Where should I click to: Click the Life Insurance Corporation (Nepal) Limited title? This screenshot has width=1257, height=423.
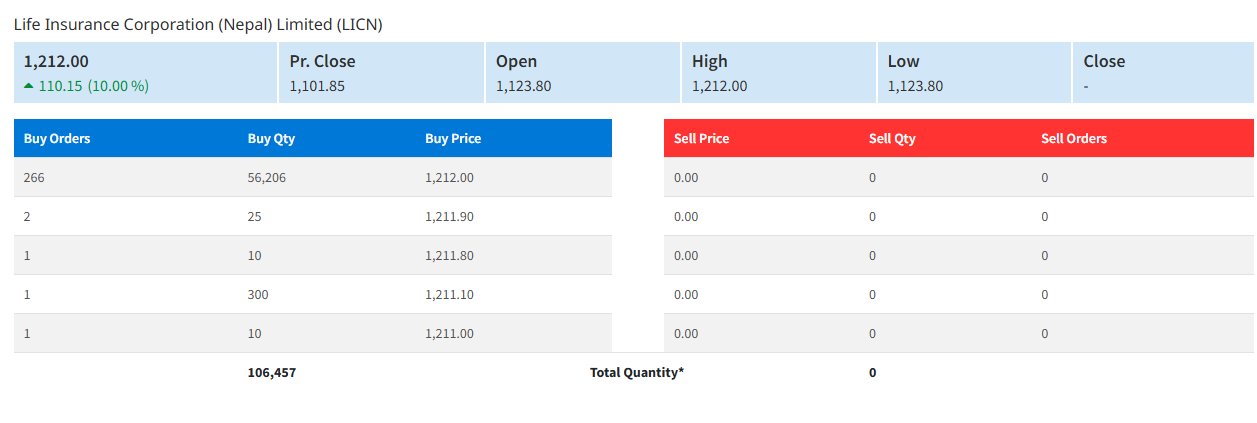198,24
